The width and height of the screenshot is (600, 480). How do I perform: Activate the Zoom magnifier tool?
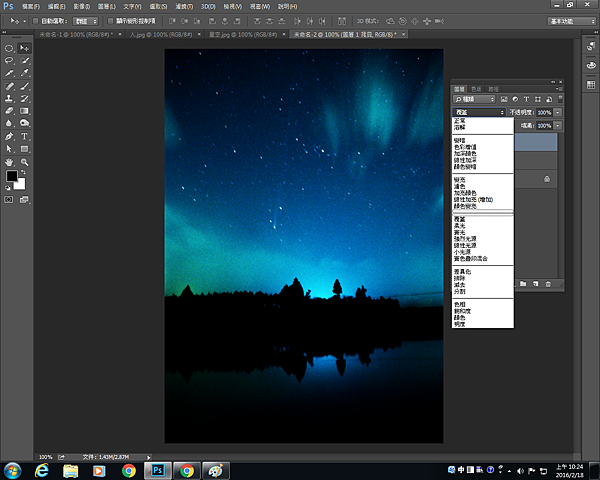(x=25, y=161)
